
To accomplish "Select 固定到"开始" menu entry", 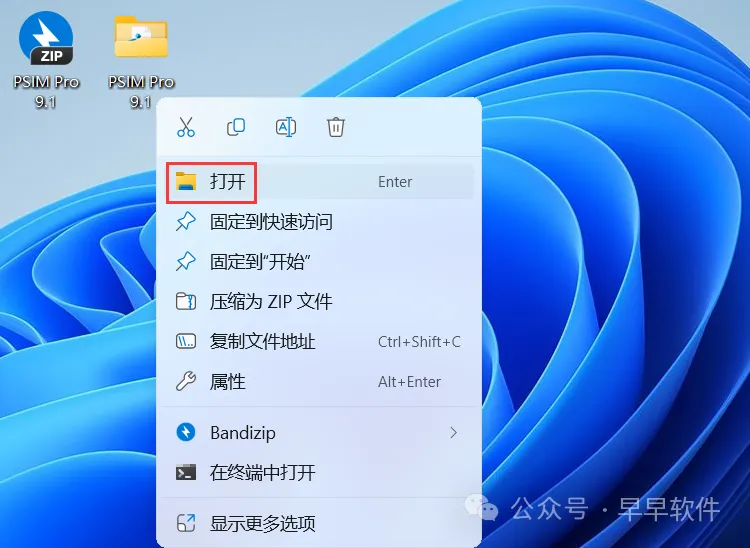I will [319, 262].
